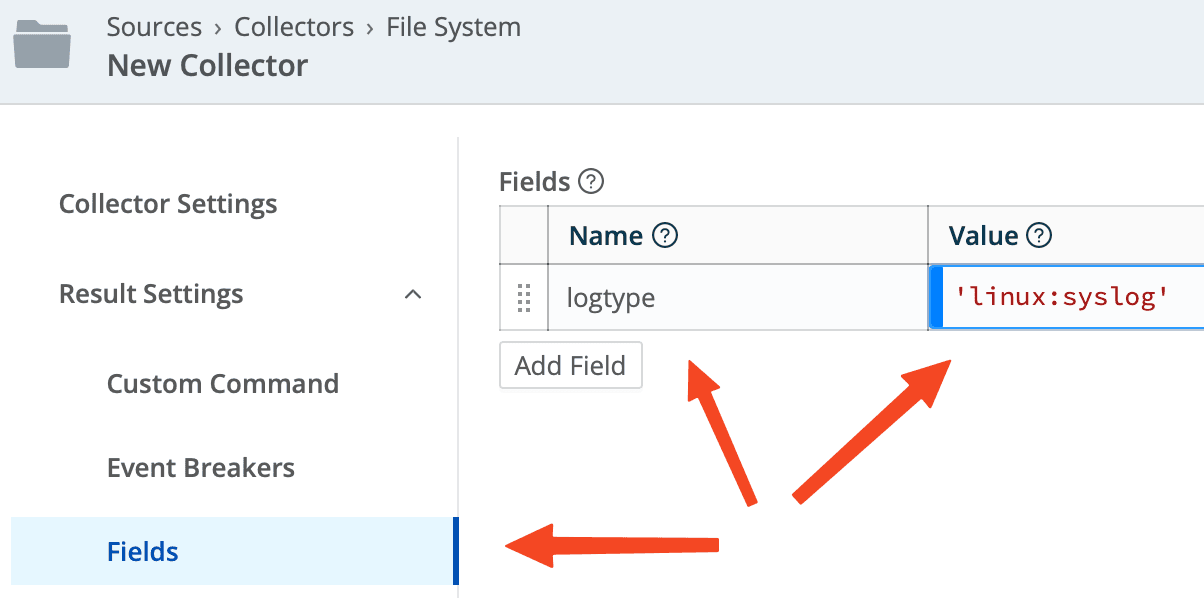The image size is (1204, 598).
Task: Switch to Event Breakers settings
Action: point(201,468)
